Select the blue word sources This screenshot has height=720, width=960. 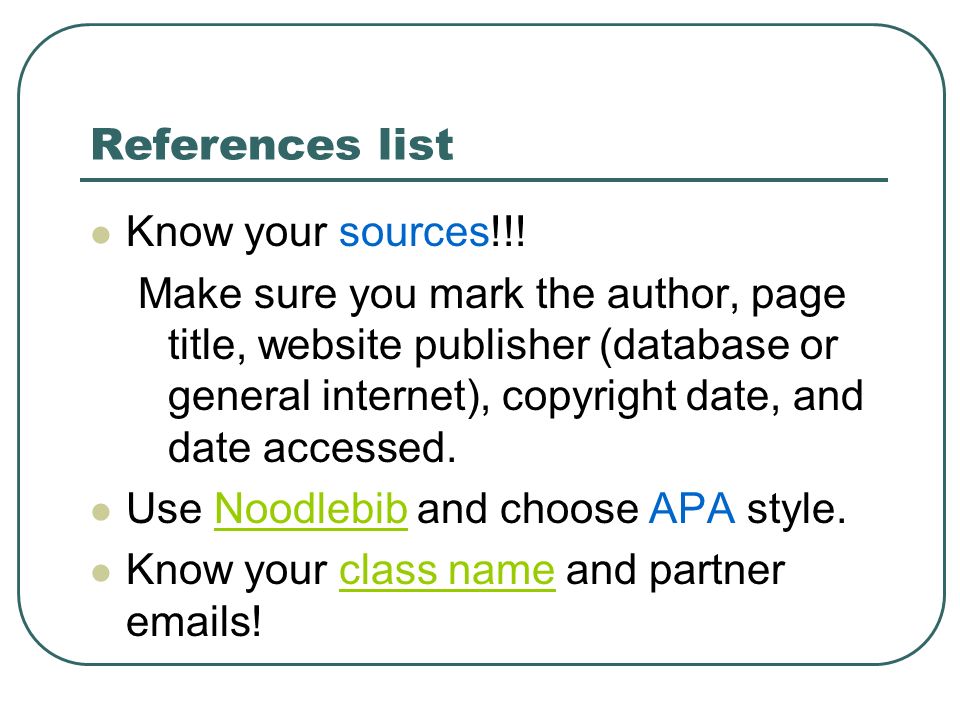414,233
